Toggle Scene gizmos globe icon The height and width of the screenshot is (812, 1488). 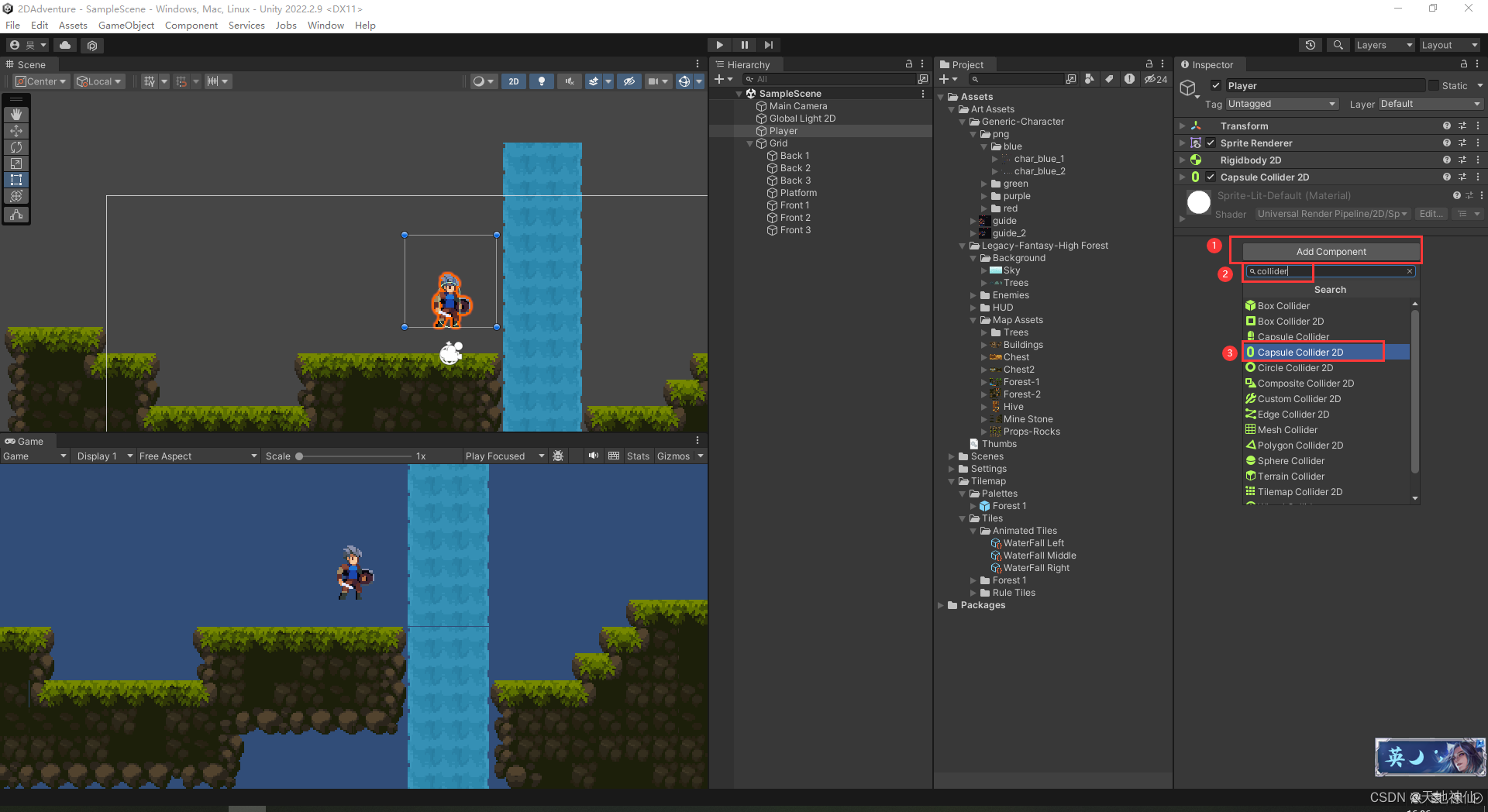click(684, 81)
